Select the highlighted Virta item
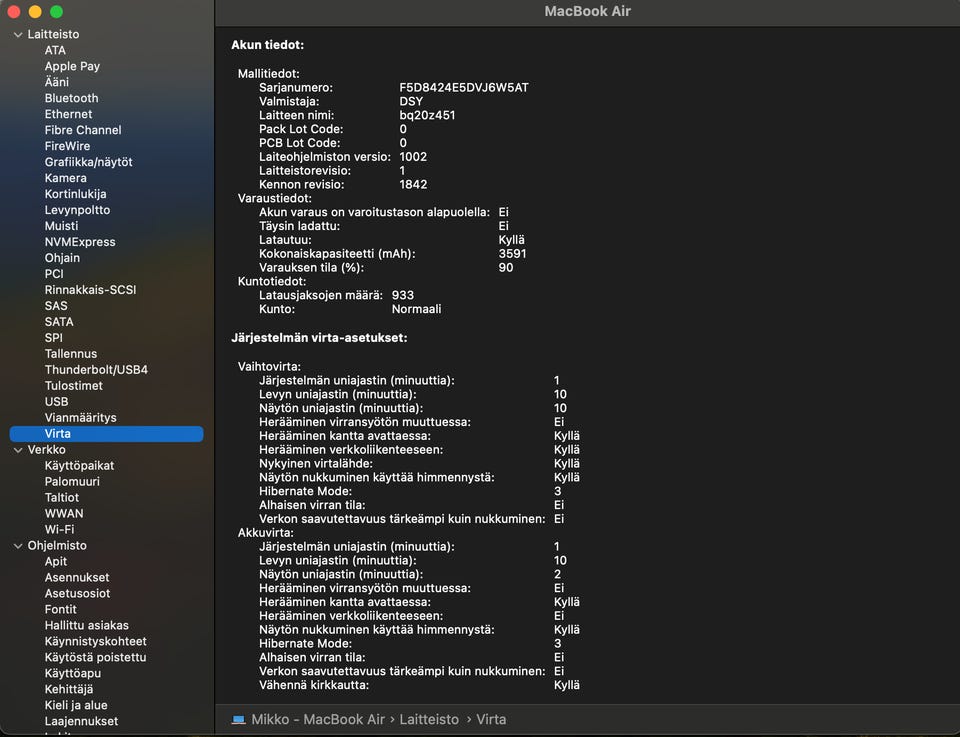The width and height of the screenshot is (960, 737). coord(57,434)
